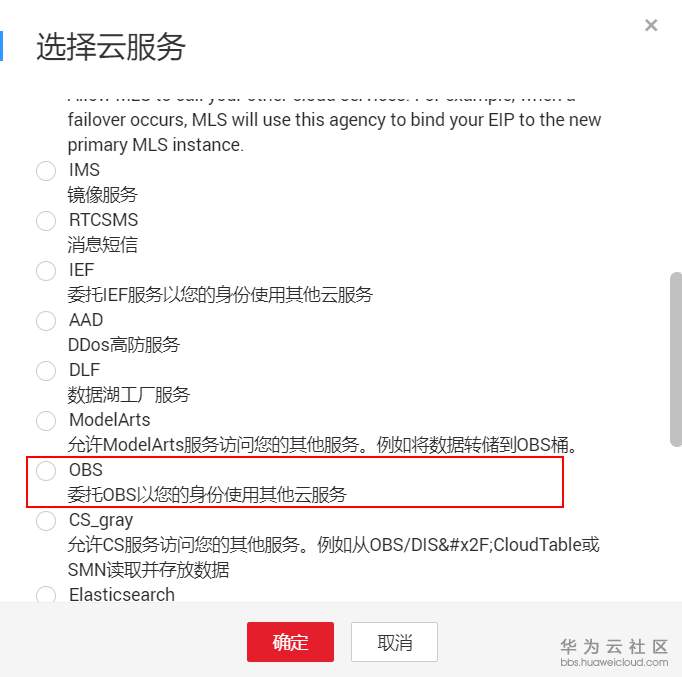Close the dialog with the X icon
Image resolution: width=682 pixels, height=677 pixels.
tap(651, 25)
